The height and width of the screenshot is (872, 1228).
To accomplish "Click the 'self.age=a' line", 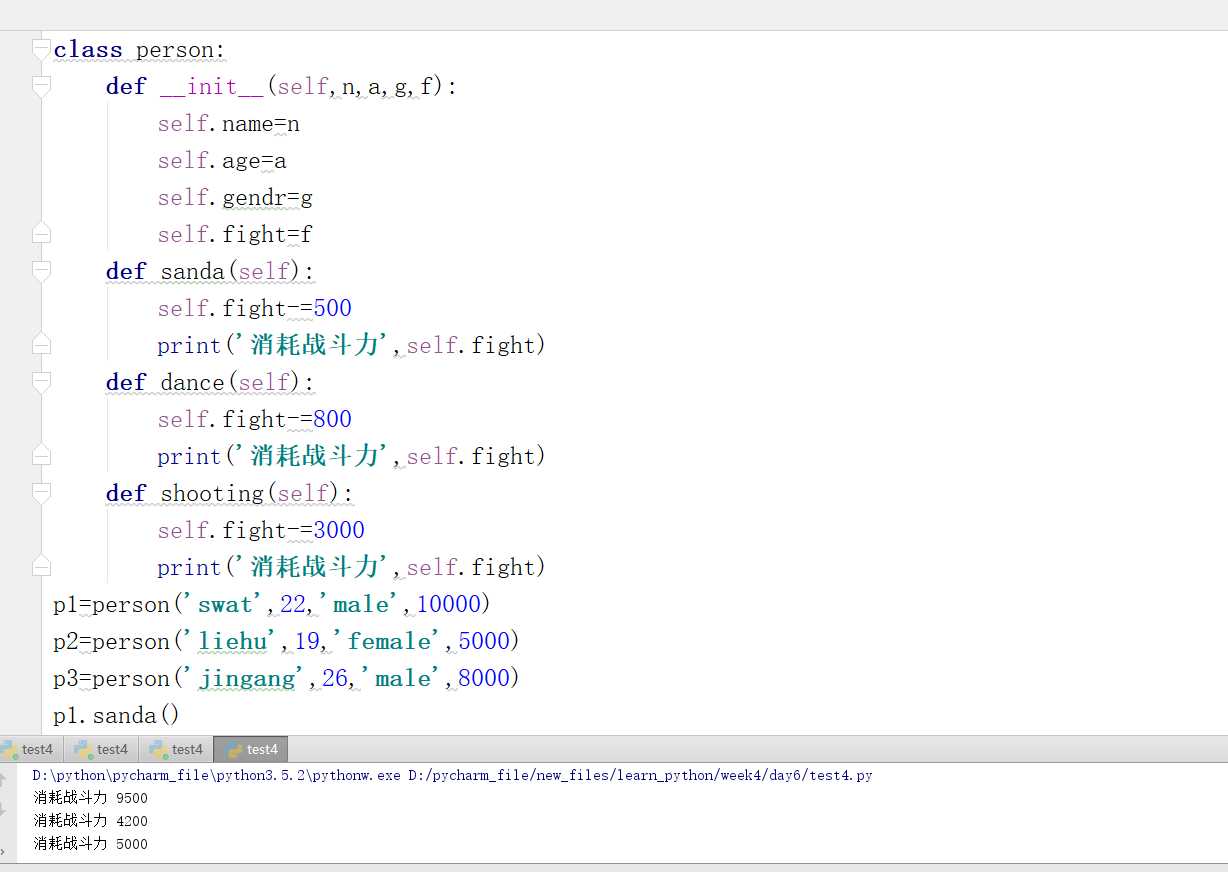I will [x=222, y=161].
